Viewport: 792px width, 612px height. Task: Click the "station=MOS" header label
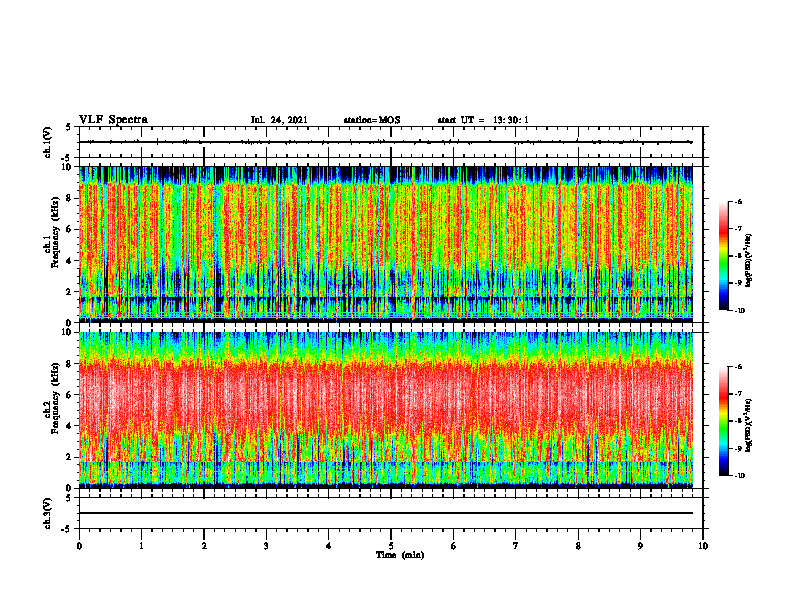[372, 120]
